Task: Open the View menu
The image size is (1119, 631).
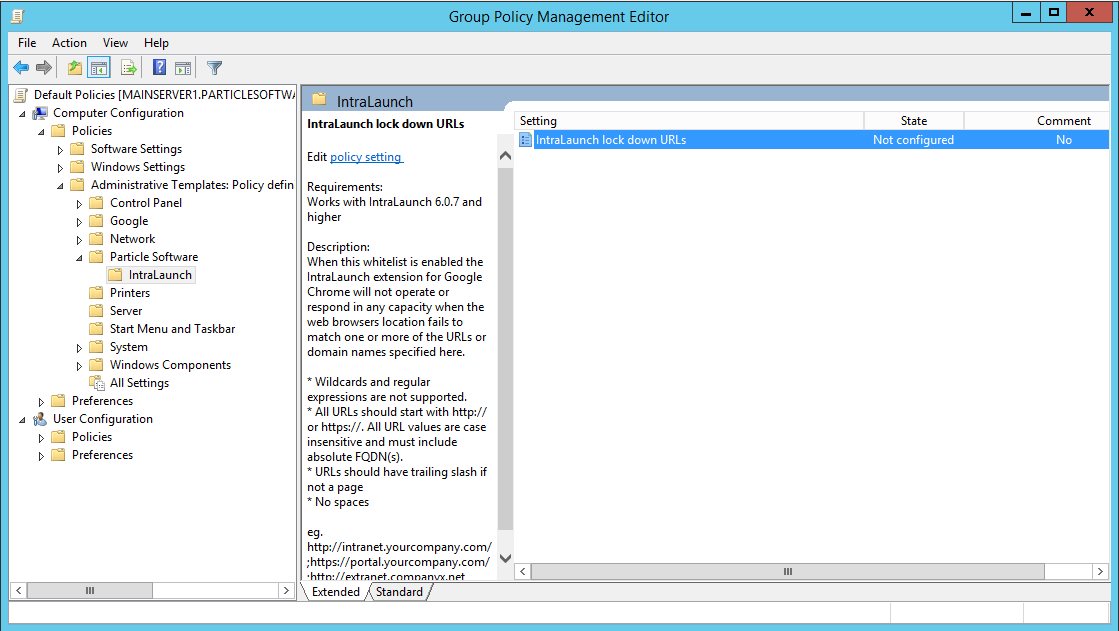Action: [x=115, y=43]
